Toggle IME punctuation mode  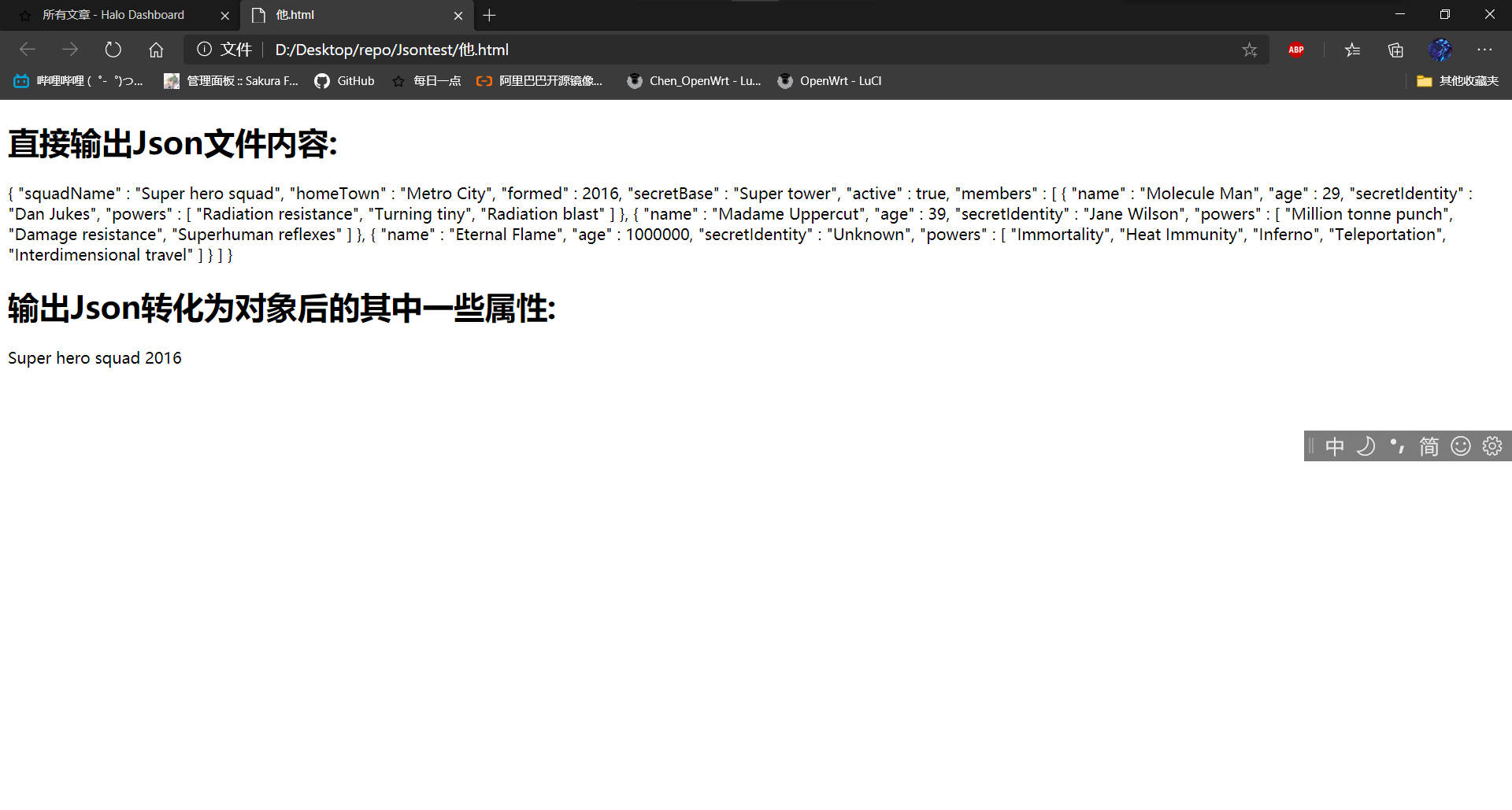(x=1397, y=446)
